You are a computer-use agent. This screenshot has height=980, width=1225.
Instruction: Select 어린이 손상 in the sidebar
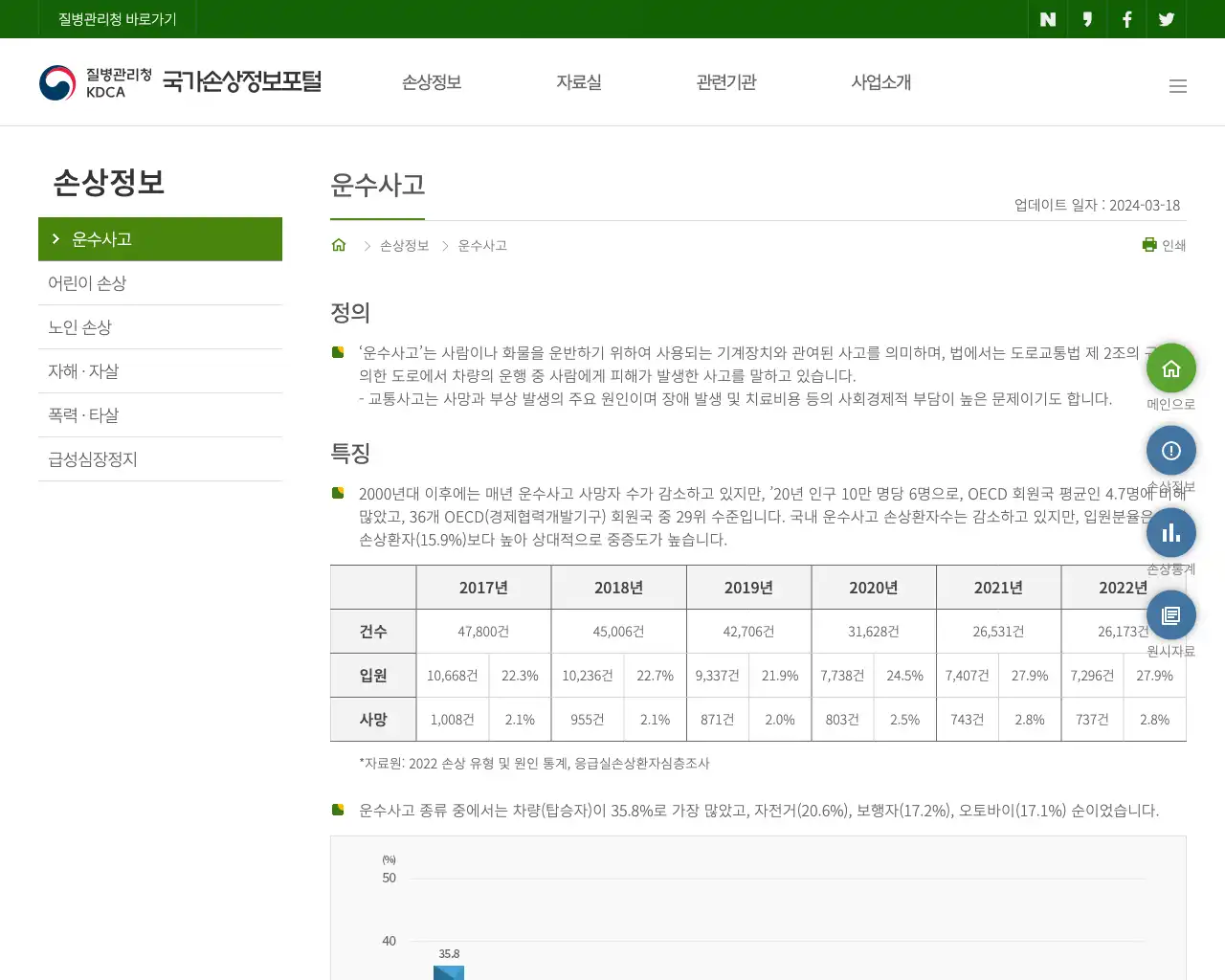(x=160, y=283)
